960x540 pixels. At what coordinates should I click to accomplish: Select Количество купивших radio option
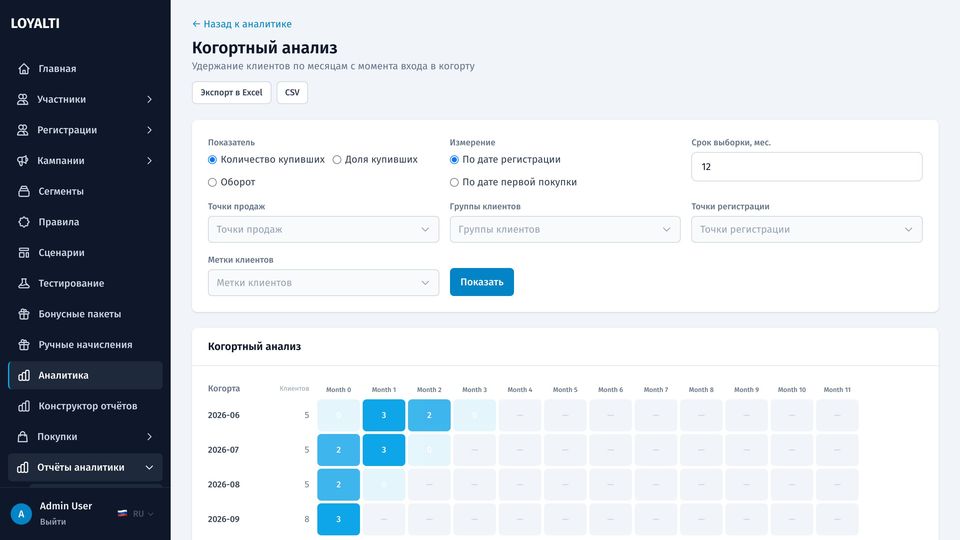[212, 160]
